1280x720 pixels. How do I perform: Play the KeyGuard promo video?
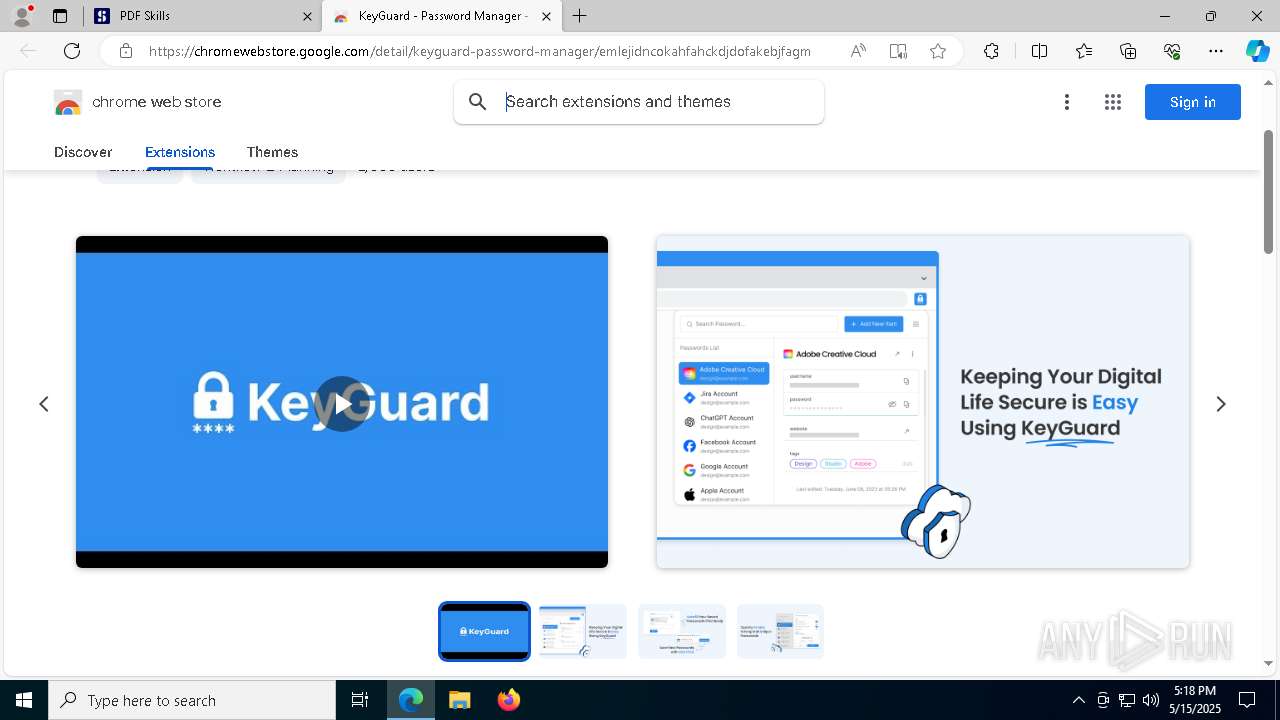click(342, 404)
